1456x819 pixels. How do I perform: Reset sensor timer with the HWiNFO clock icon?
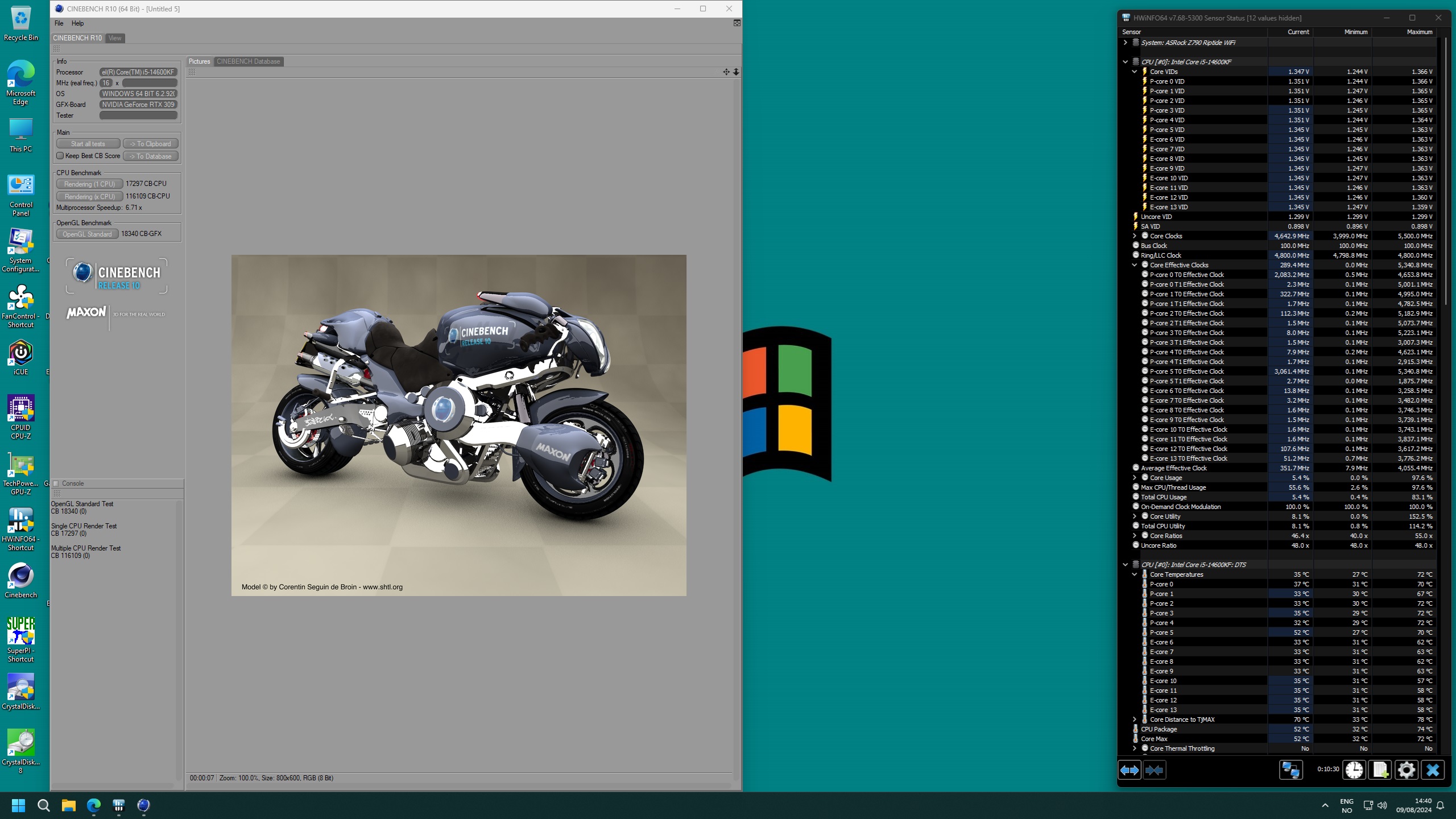tap(1354, 770)
